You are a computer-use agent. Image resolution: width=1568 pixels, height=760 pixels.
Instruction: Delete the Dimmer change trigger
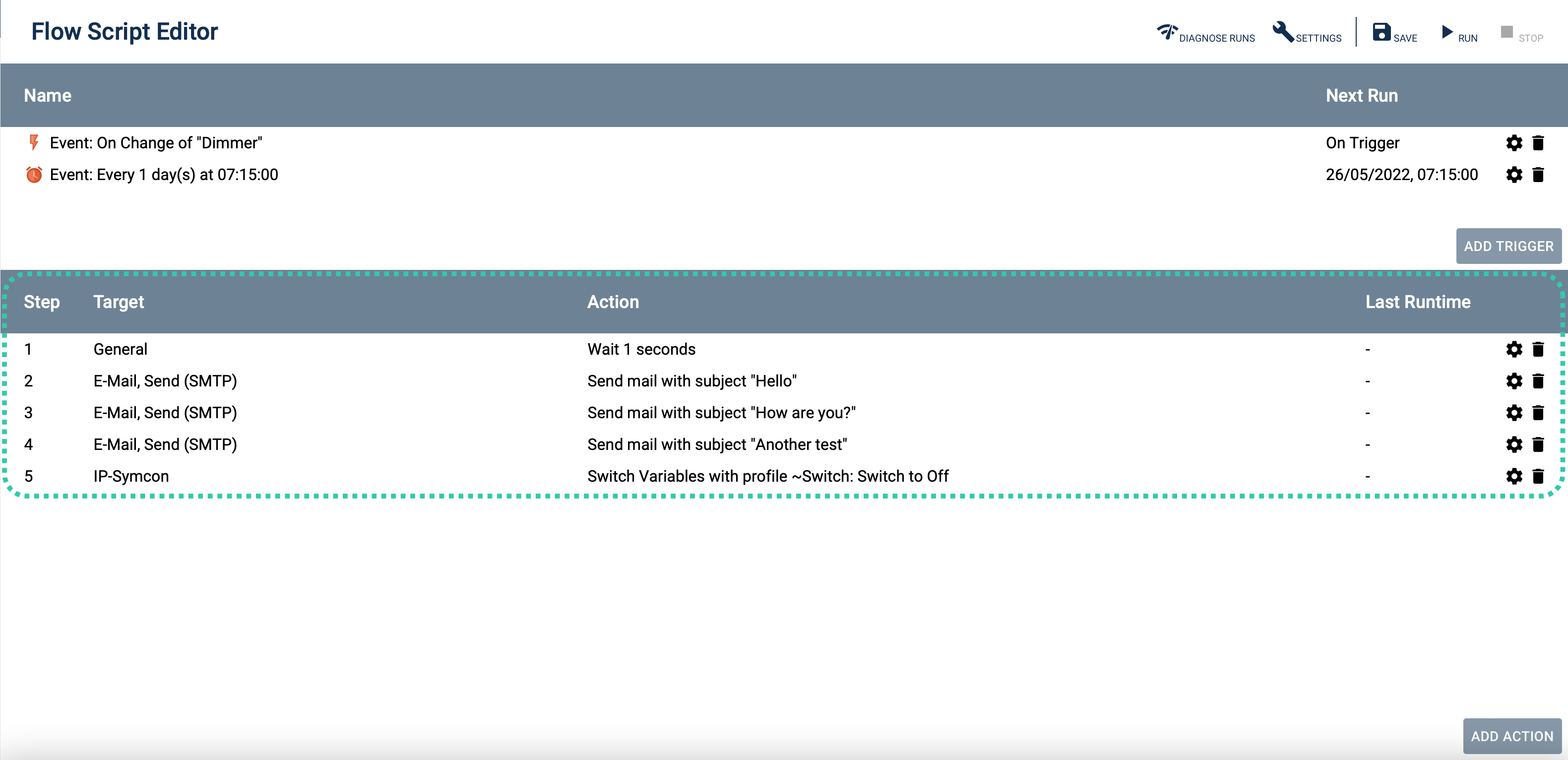click(x=1538, y=143)
